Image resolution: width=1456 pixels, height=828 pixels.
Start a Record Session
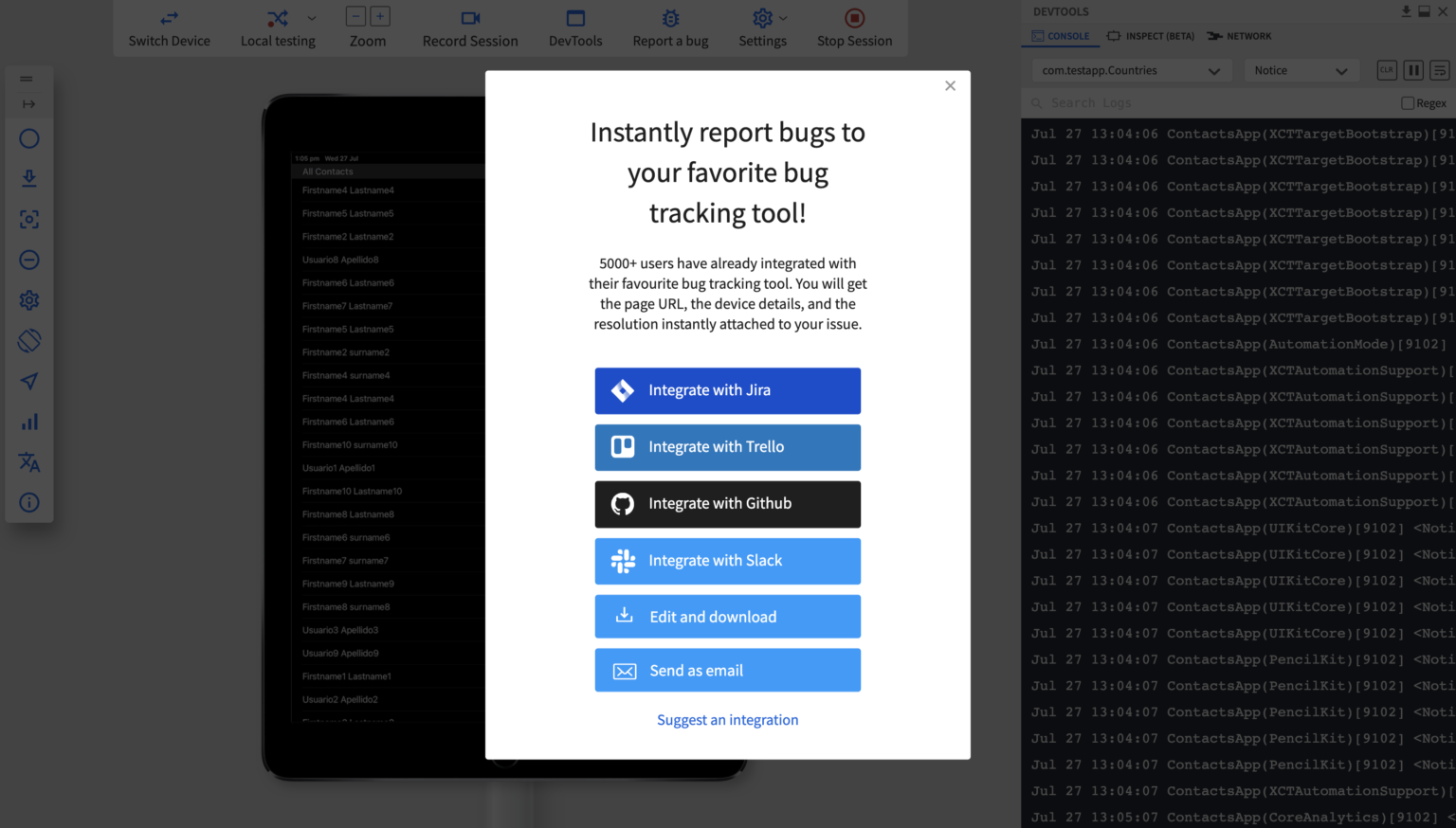coord(470,28)
